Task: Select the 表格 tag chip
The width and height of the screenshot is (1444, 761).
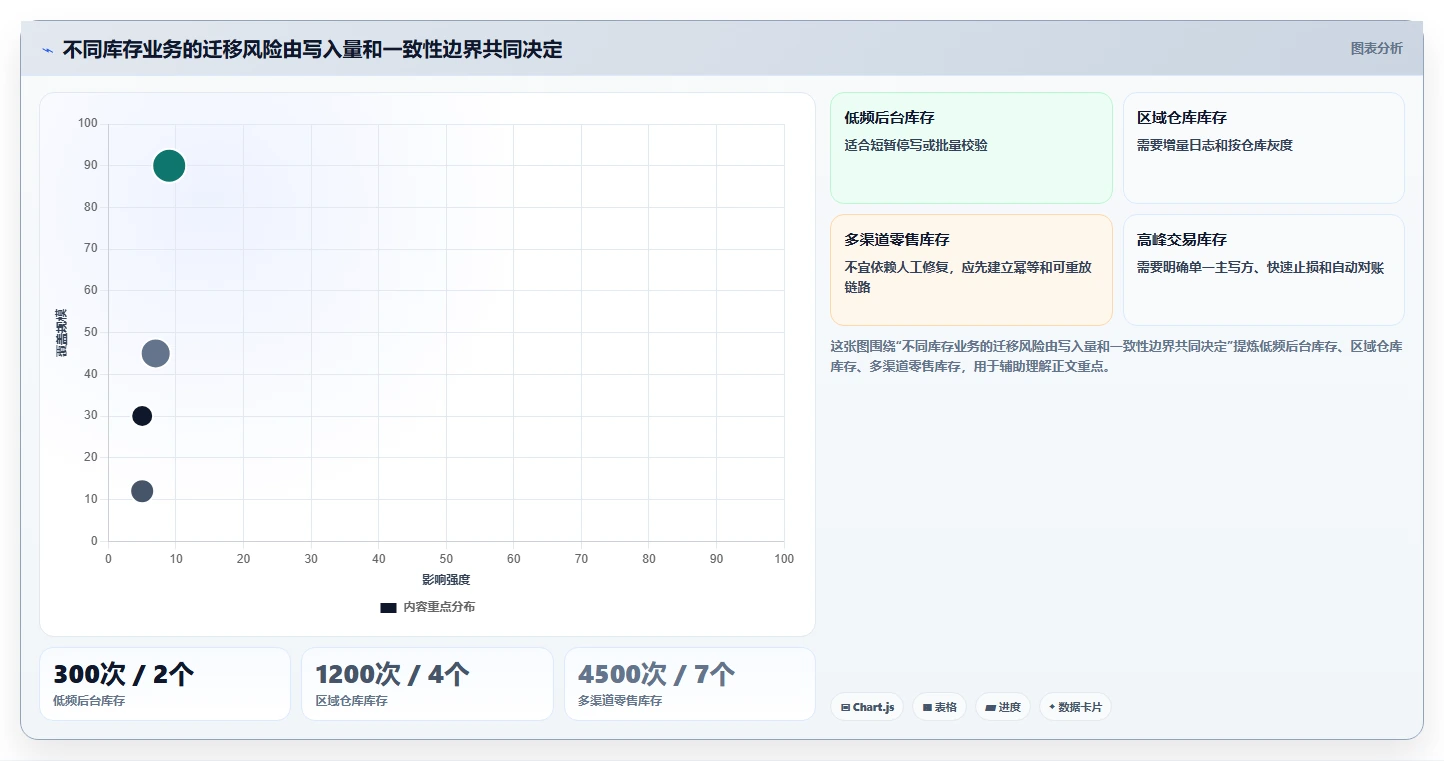Action: pos(939,707)
